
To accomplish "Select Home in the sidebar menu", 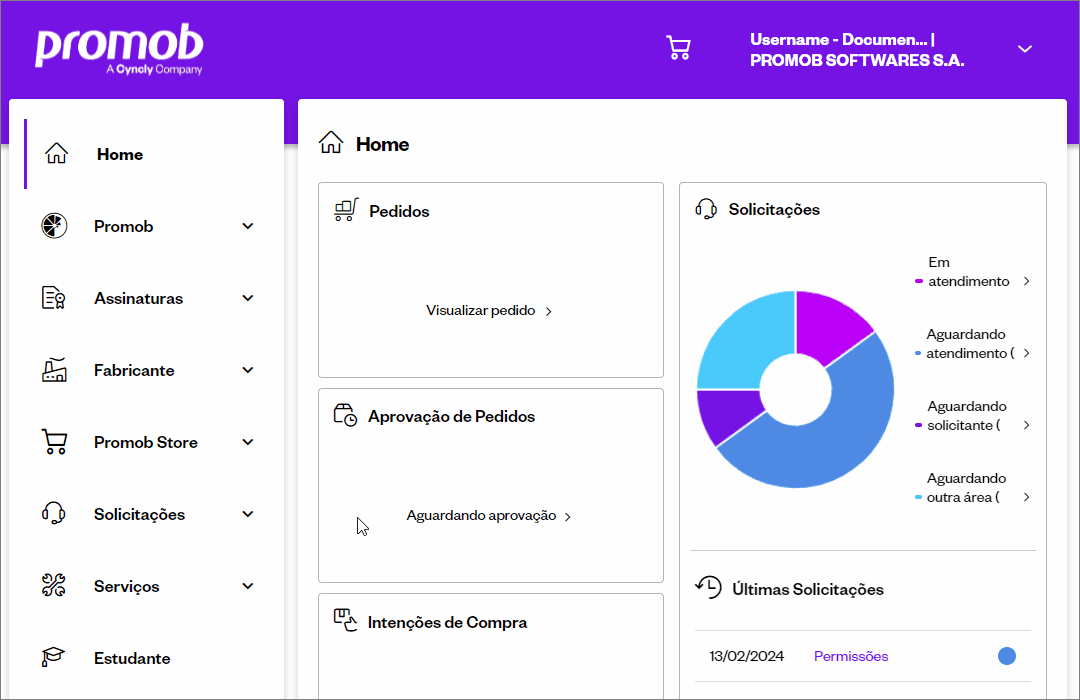I will pos(120,154).
